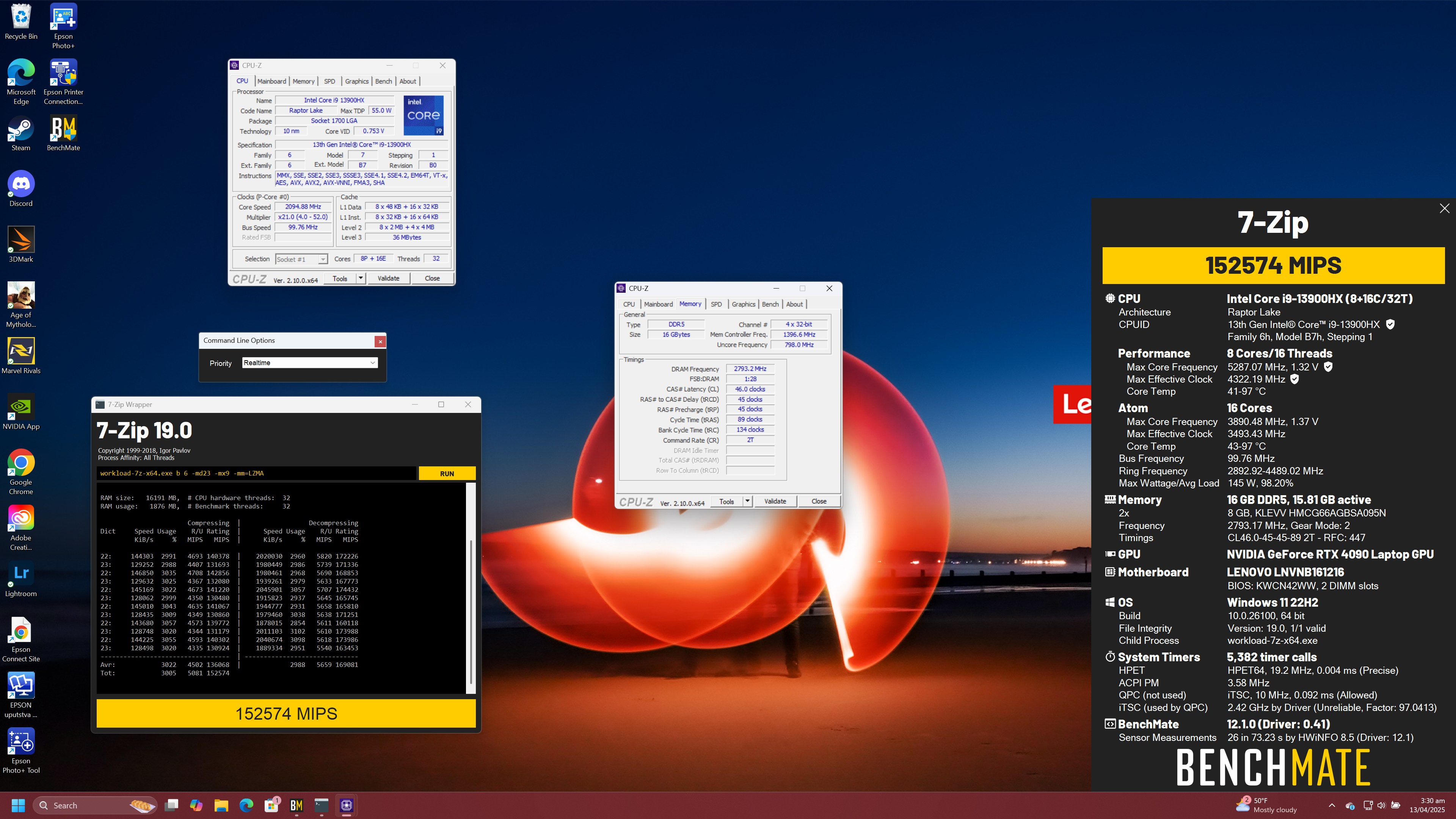This screenshot has width=1456, height=819.
Task: Launch Google Chrome from the desktop
Action: (21, 472)
